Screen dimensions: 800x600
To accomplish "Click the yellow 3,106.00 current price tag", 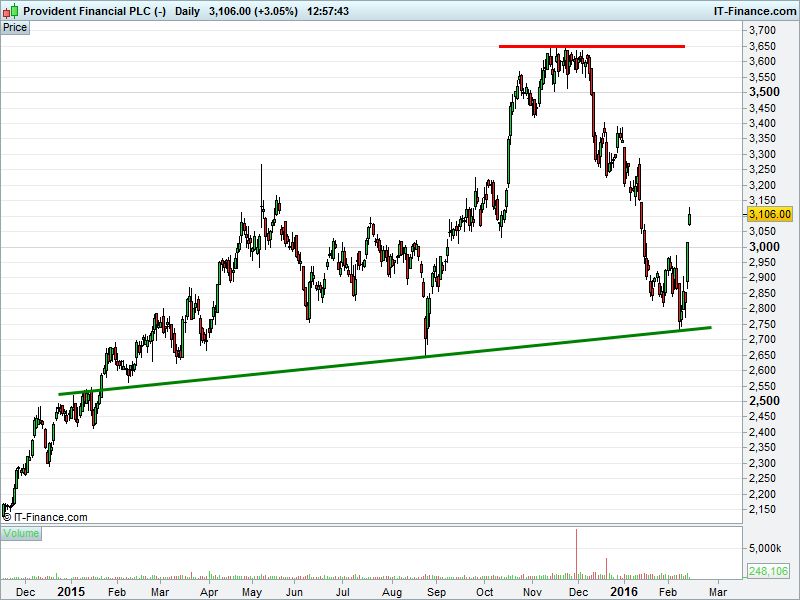I will [x=770, y=214].
